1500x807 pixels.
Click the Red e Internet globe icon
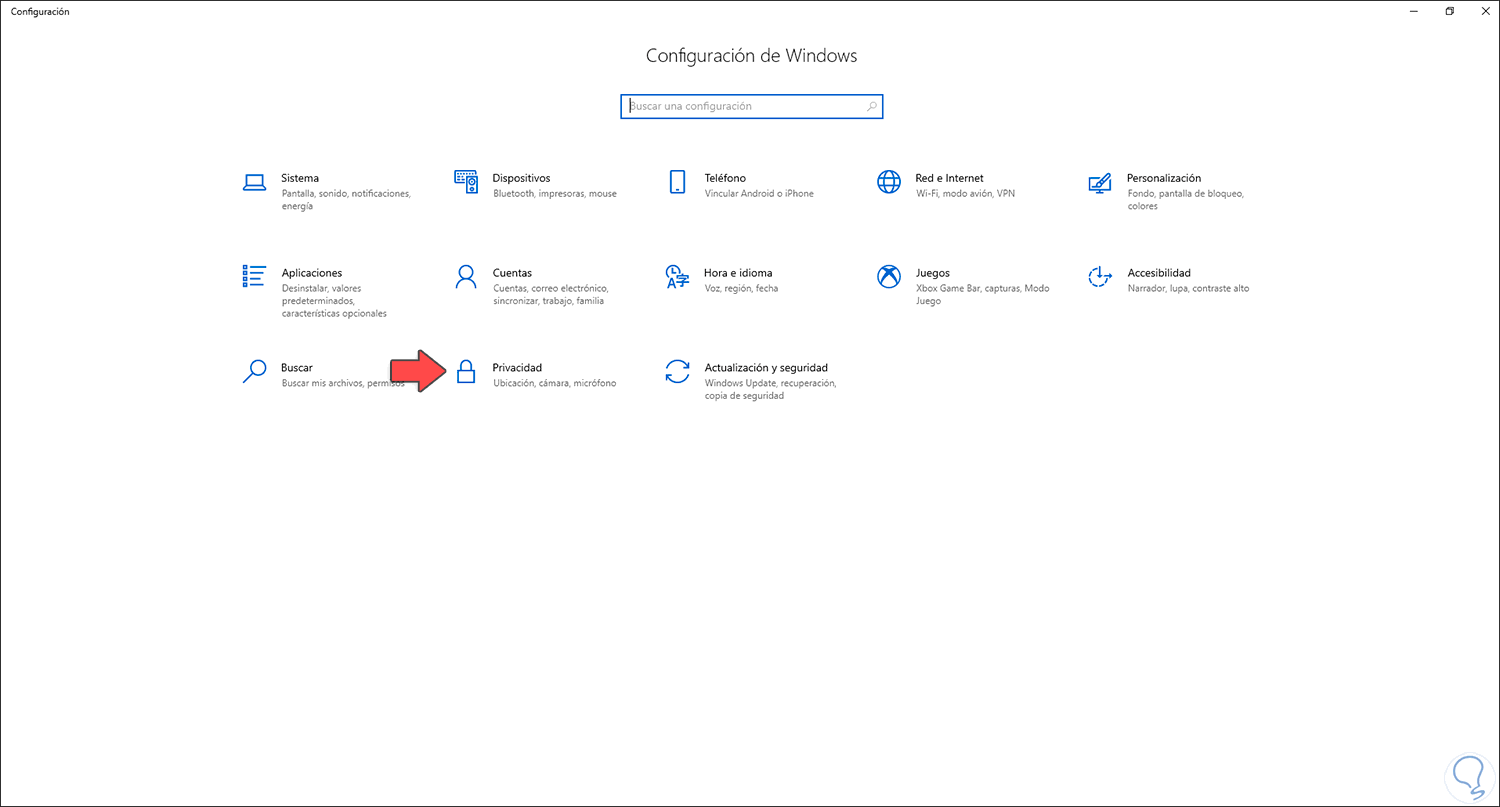(888, 182)
